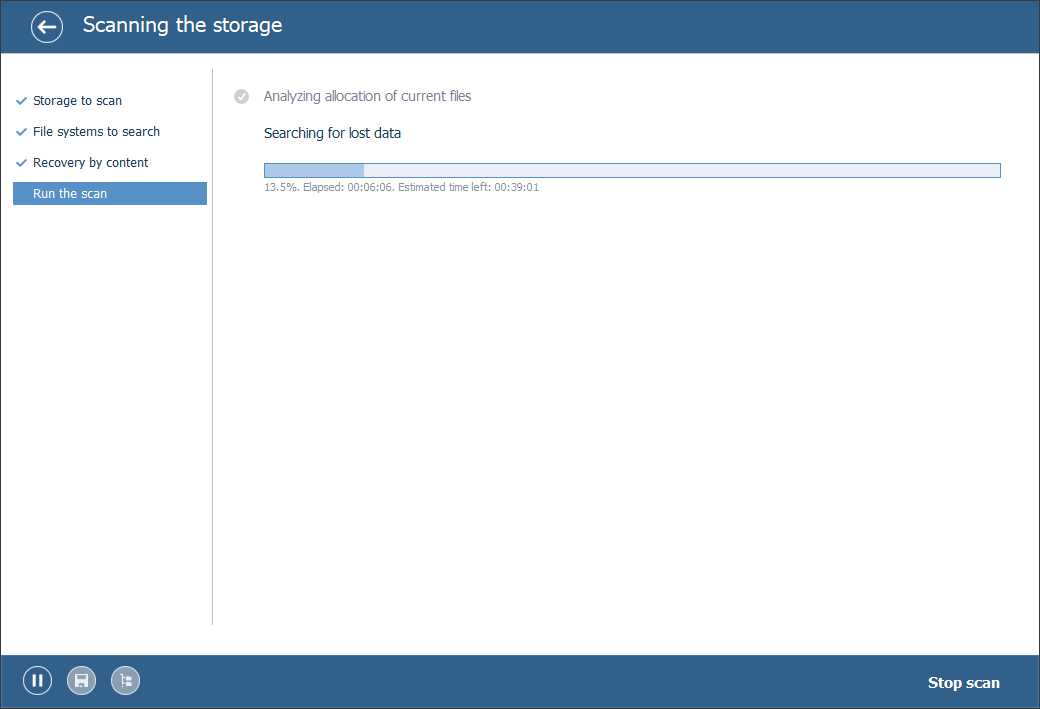Open the File systems to search step

(96, 132)
